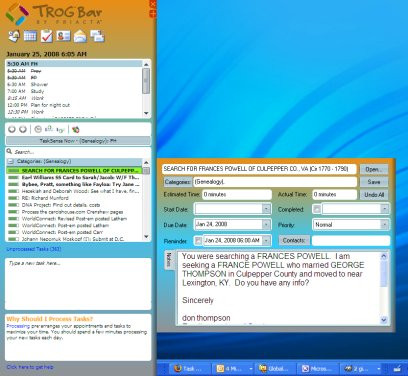This screenshot has width=408, height=376.
Task: Select the '7:00 AM Study' schedule entry
Action: 74,91
